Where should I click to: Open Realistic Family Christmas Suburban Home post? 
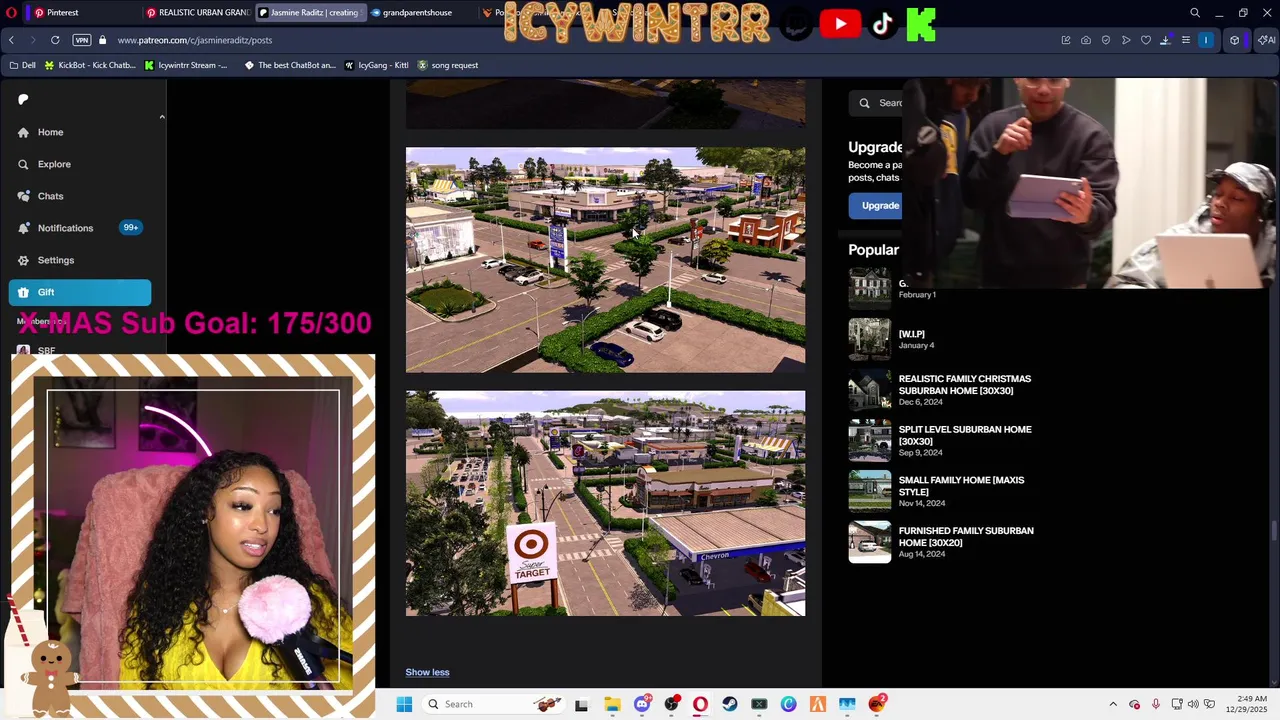[964, 385]
